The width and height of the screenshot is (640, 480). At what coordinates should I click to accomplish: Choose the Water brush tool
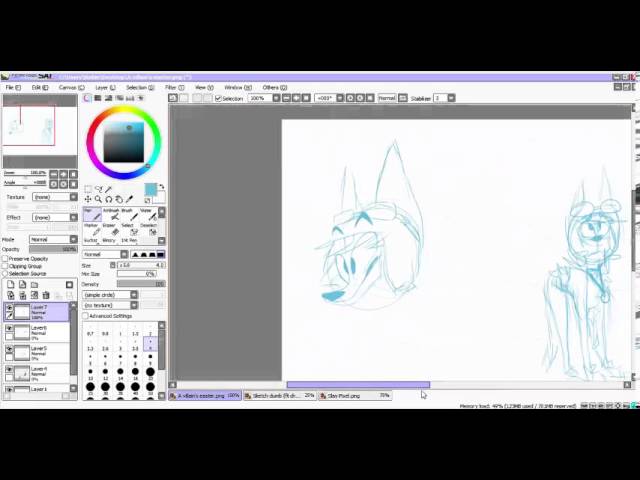click(148, 214)
